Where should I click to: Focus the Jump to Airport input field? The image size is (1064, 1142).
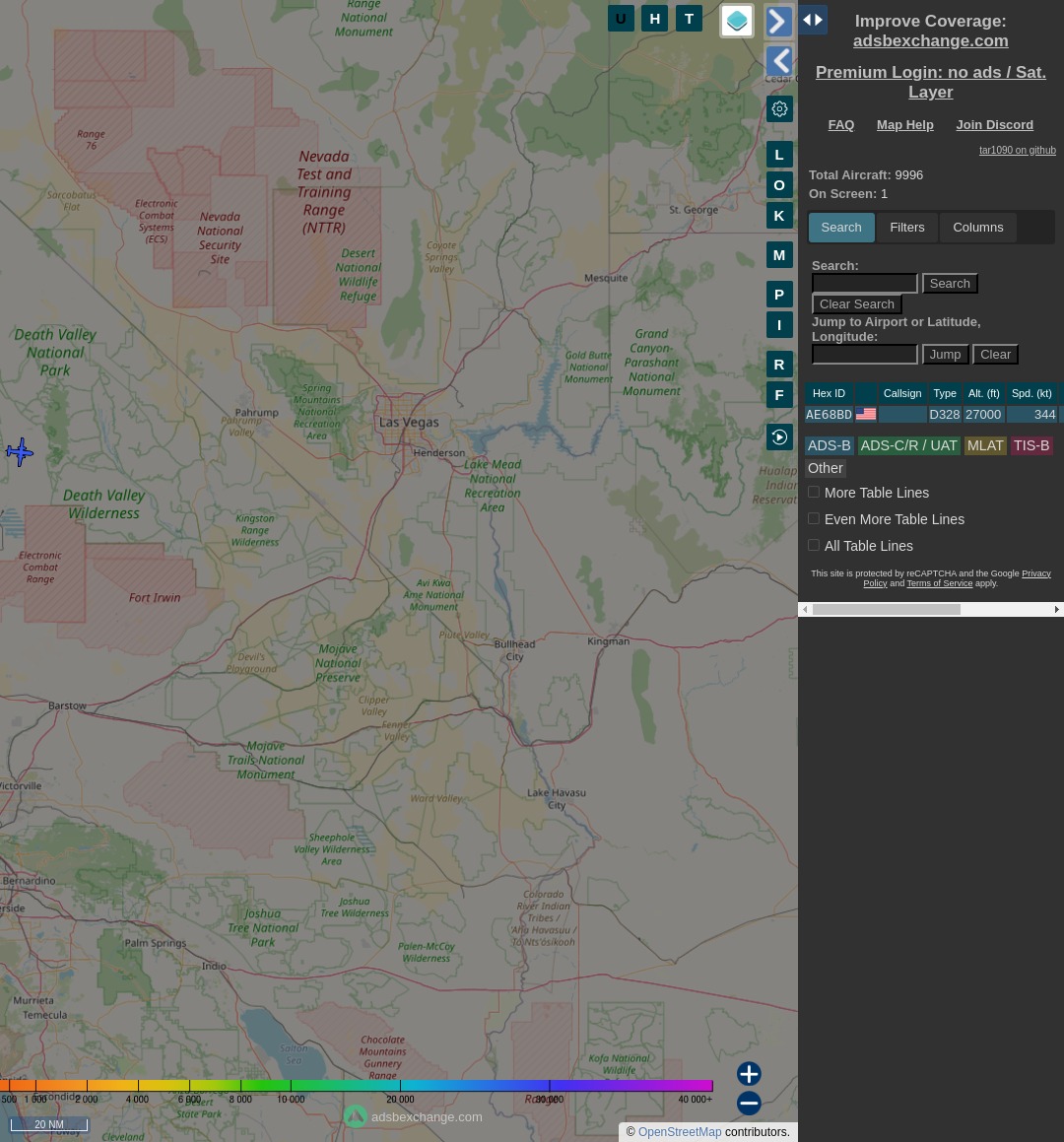pos(864,355)
